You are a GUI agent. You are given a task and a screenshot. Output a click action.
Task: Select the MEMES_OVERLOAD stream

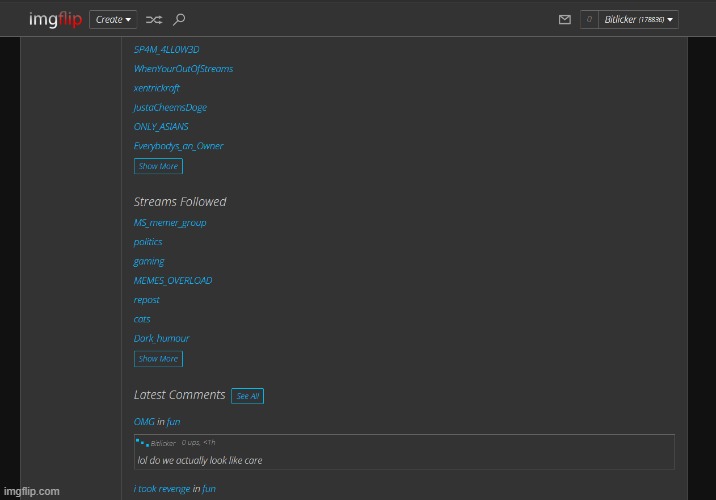click(x=173, y=281)
